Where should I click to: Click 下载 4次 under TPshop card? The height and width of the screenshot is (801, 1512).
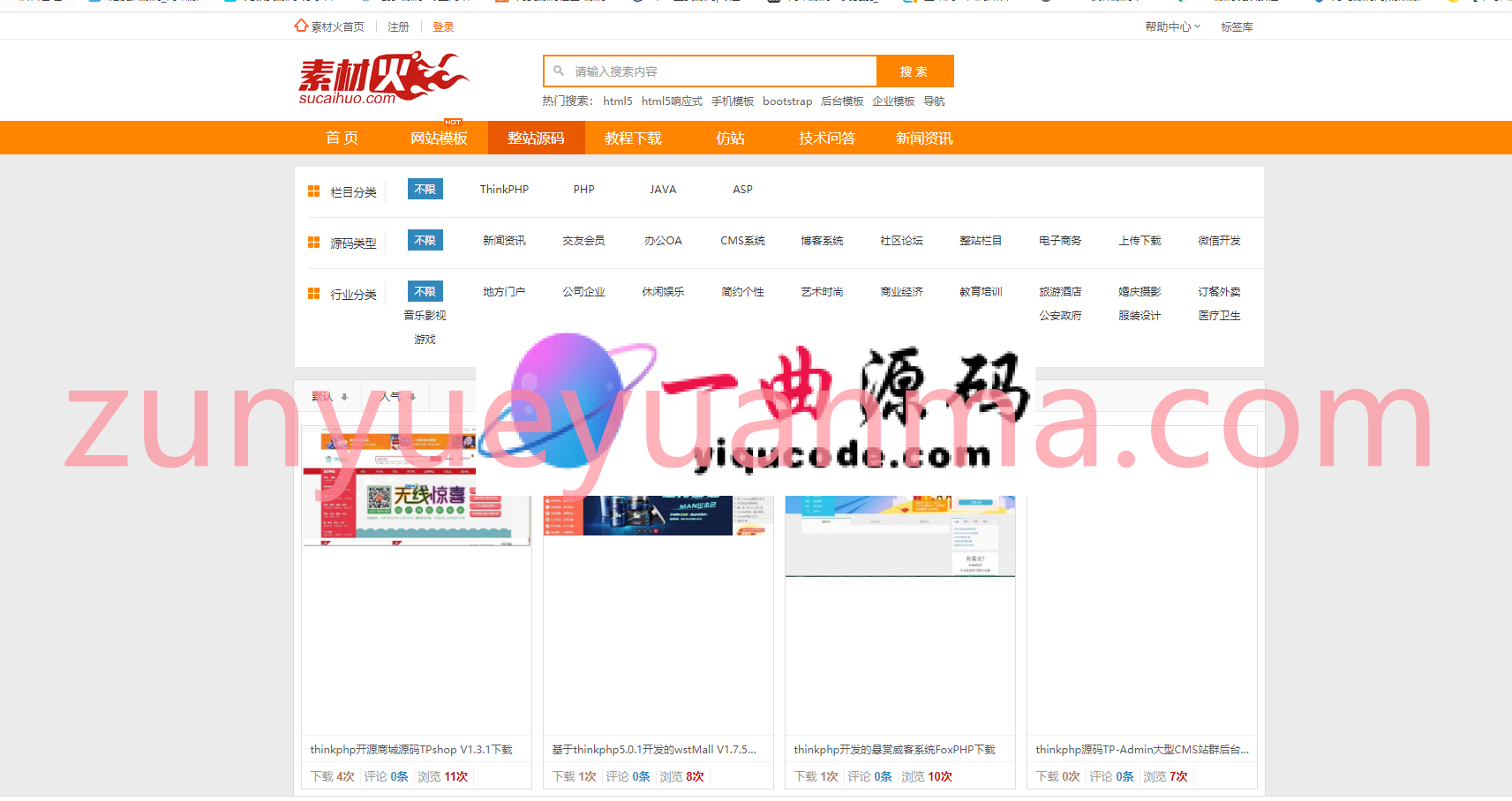coord(333,776)
